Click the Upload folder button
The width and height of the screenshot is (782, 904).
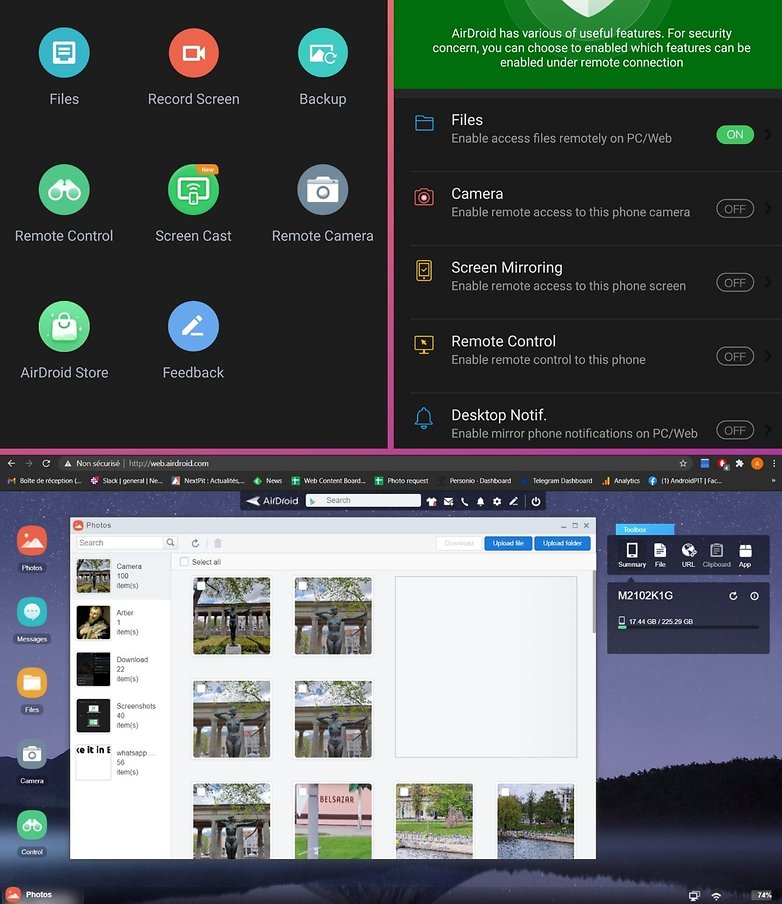point(562,543)
